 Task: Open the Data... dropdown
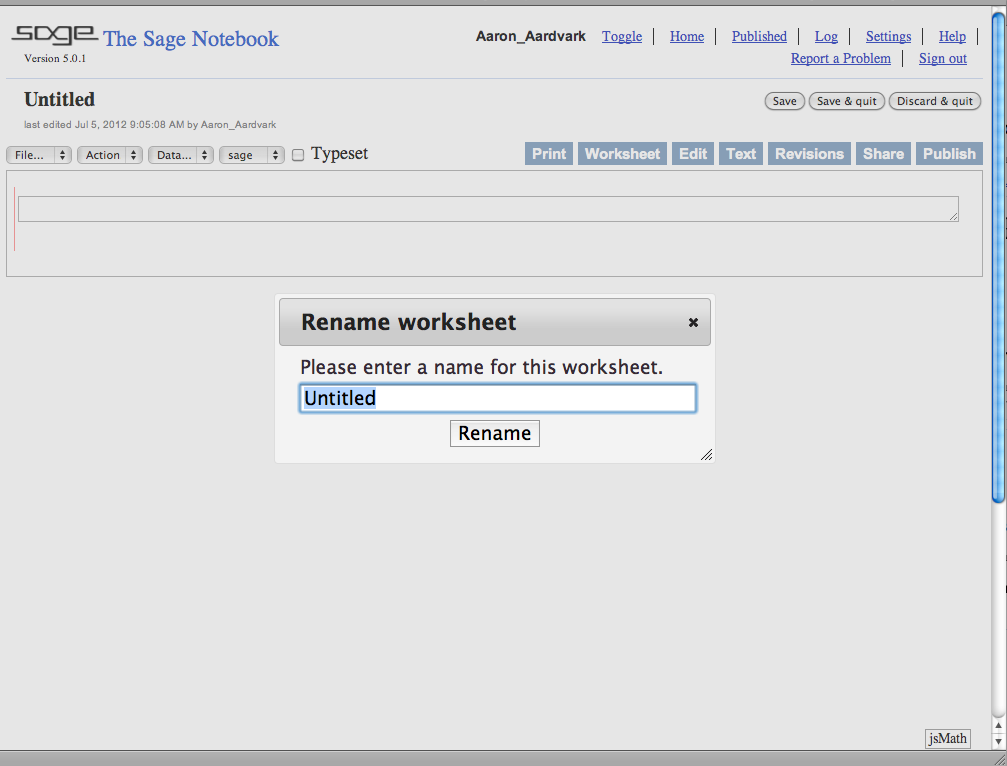tap(181, 155)
